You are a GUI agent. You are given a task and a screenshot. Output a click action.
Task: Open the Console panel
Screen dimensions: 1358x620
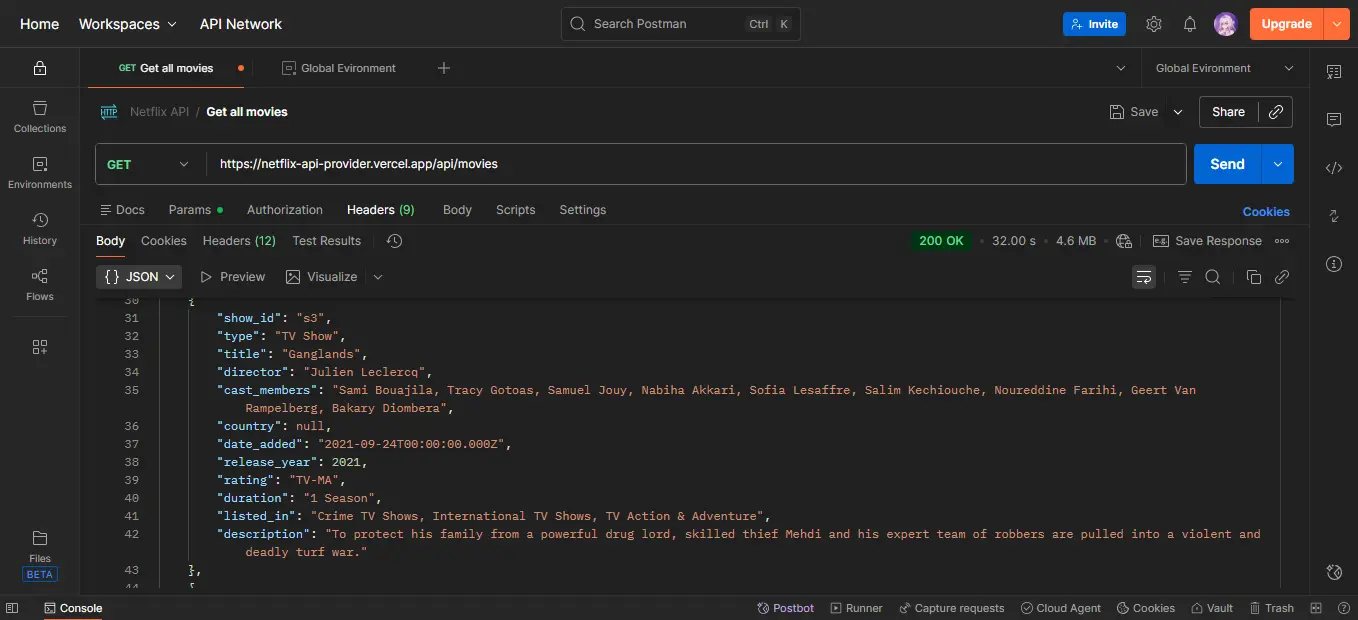click(73, 607)
